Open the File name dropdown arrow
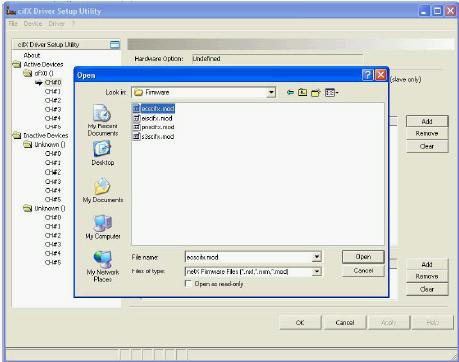This screenshot has width=459, height=362. click(x=317, y=257)
